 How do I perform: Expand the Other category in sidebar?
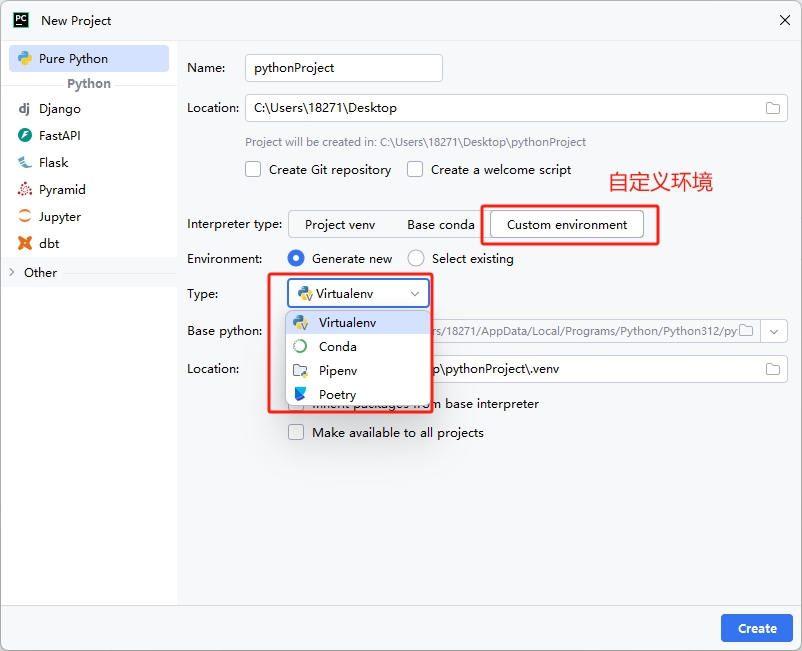12,272
